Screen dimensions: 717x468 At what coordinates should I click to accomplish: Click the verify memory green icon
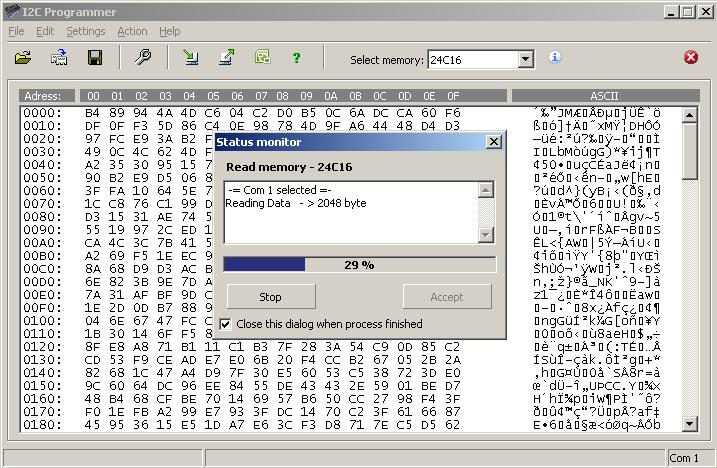pos(262,57)
